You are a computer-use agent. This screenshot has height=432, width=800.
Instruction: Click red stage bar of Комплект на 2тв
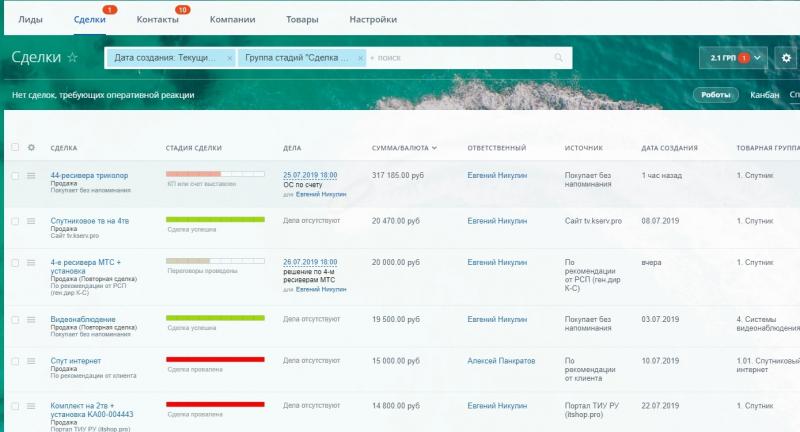(215, 404)
